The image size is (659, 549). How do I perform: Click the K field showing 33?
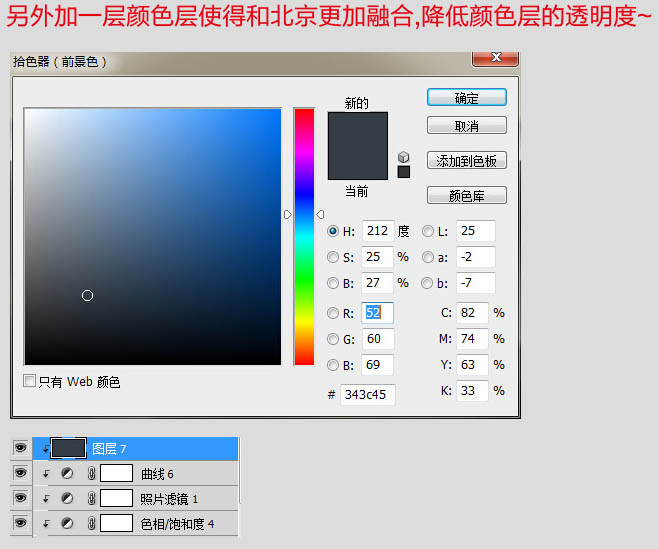[472, 391]
